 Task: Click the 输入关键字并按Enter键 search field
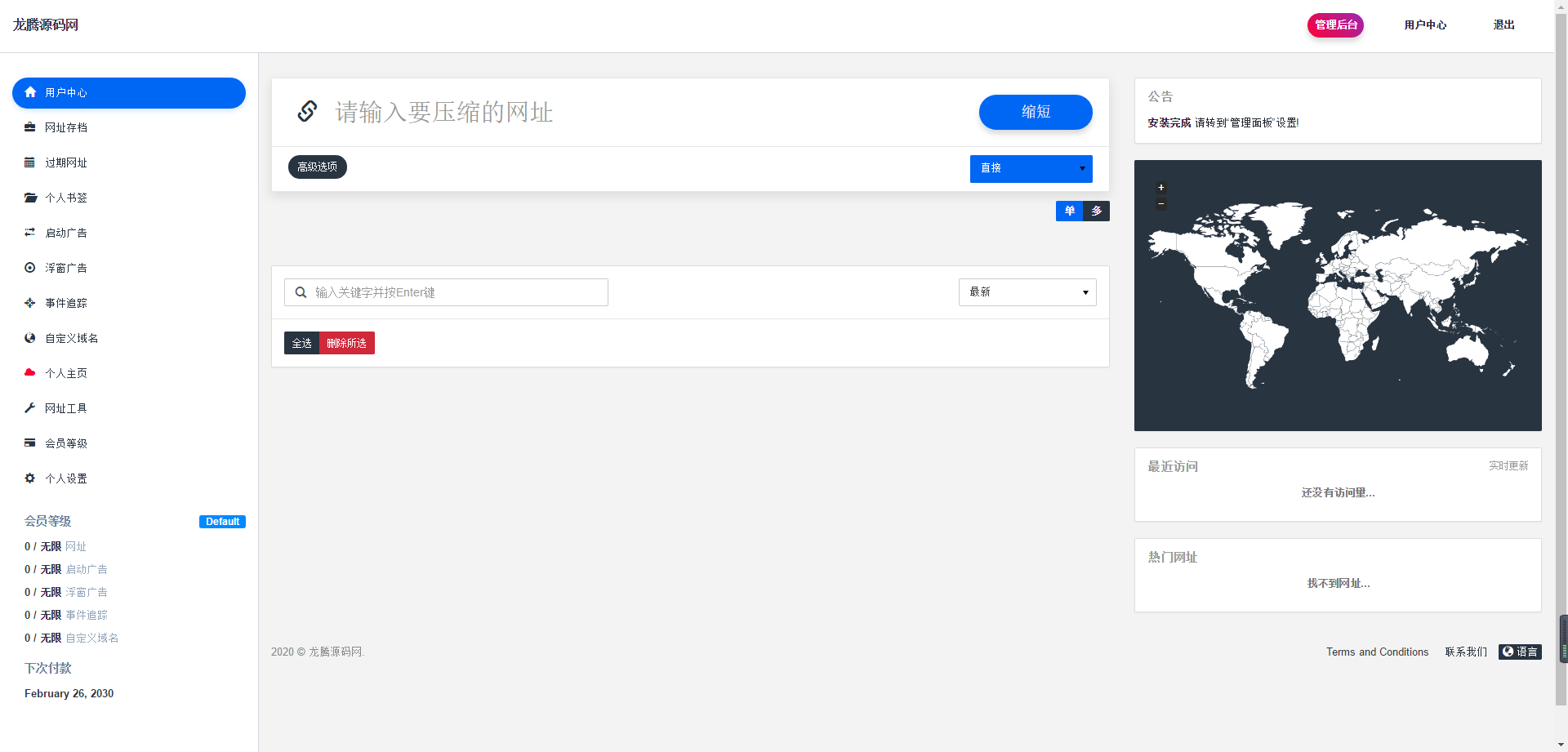(x=446, y=292)
